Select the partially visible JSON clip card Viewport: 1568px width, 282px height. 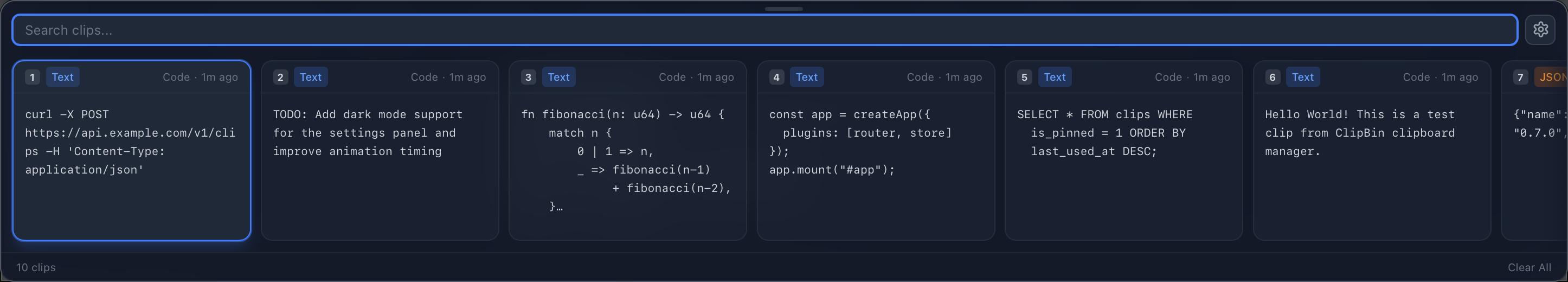point(1534,150)
